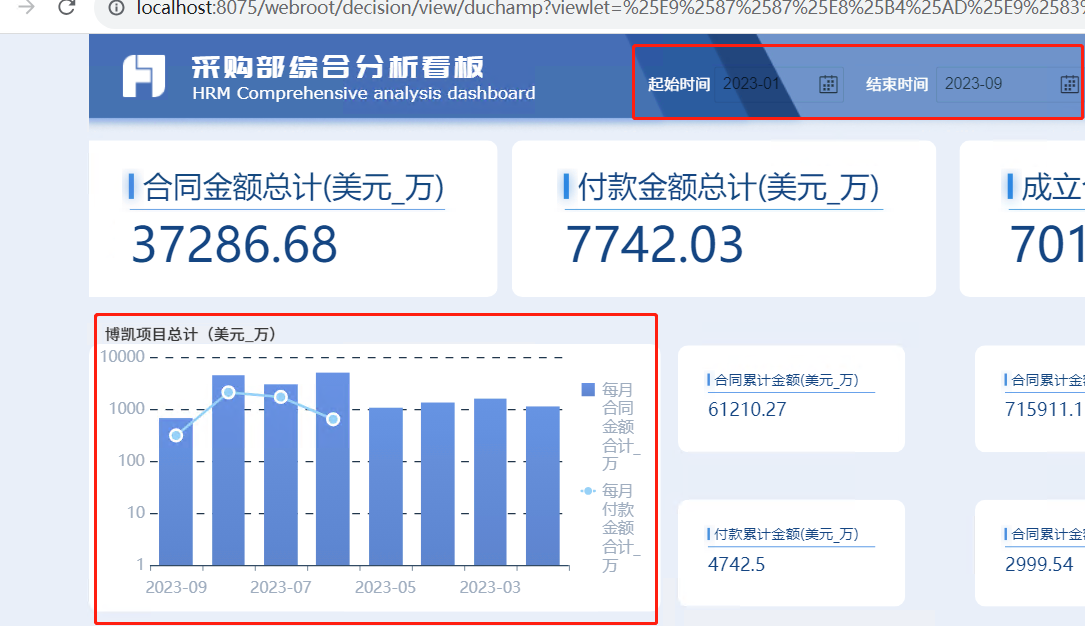Click the bar for 2023-09
This screenshot has width=1085, height=626.
pyautogui.click(x=176, y=492)
